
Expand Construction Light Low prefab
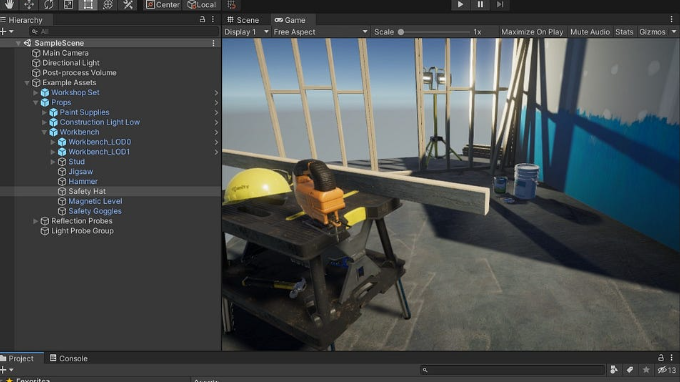click(x=44, y=122)
